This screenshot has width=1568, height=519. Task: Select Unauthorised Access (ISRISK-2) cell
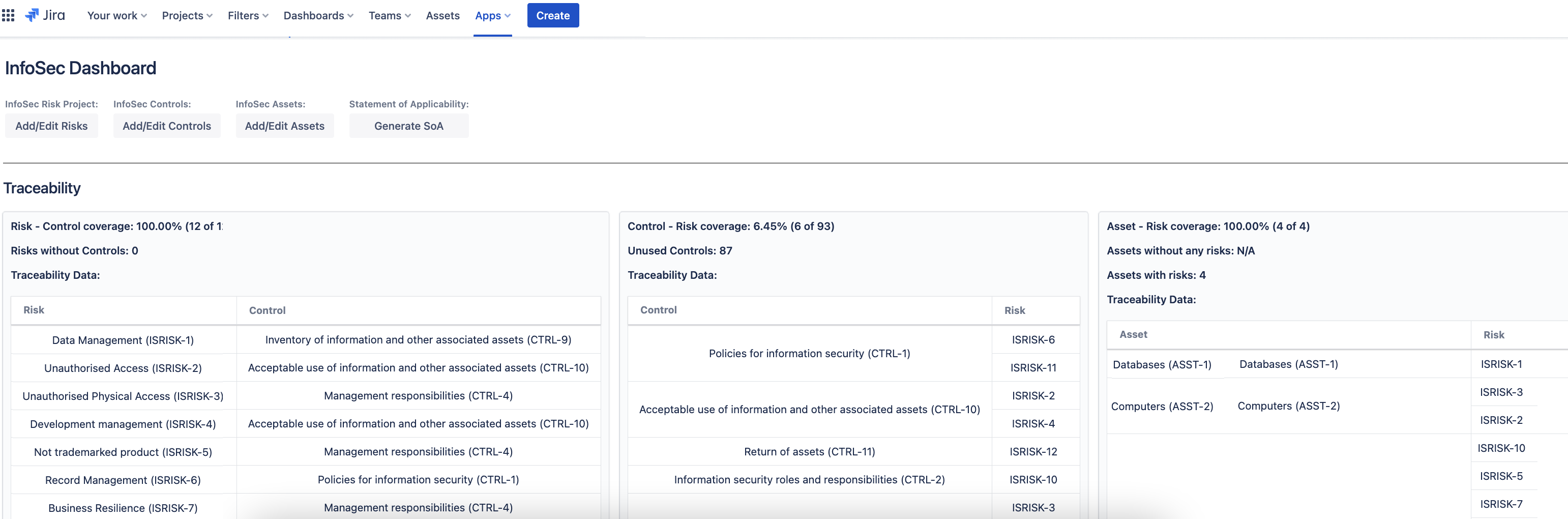coord(123,368)
